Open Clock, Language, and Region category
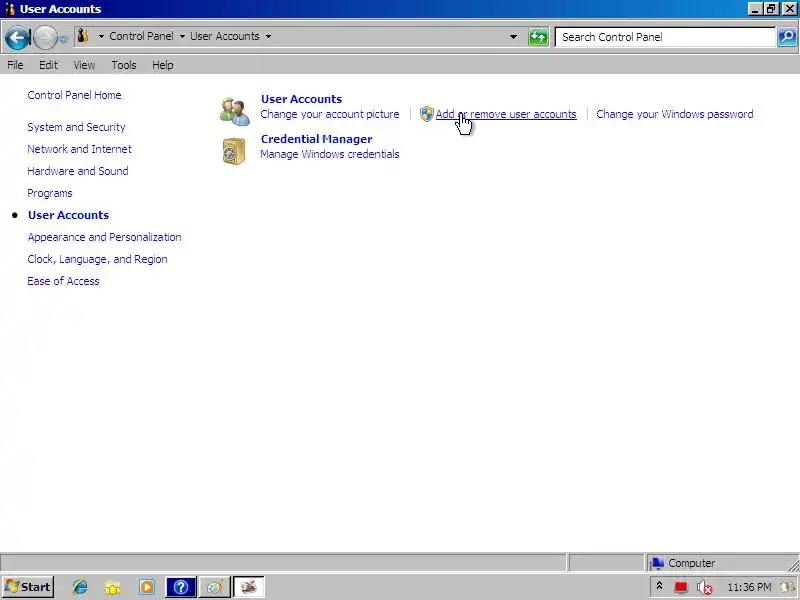This screenshot has height=600, width=800. click(97, 259)
